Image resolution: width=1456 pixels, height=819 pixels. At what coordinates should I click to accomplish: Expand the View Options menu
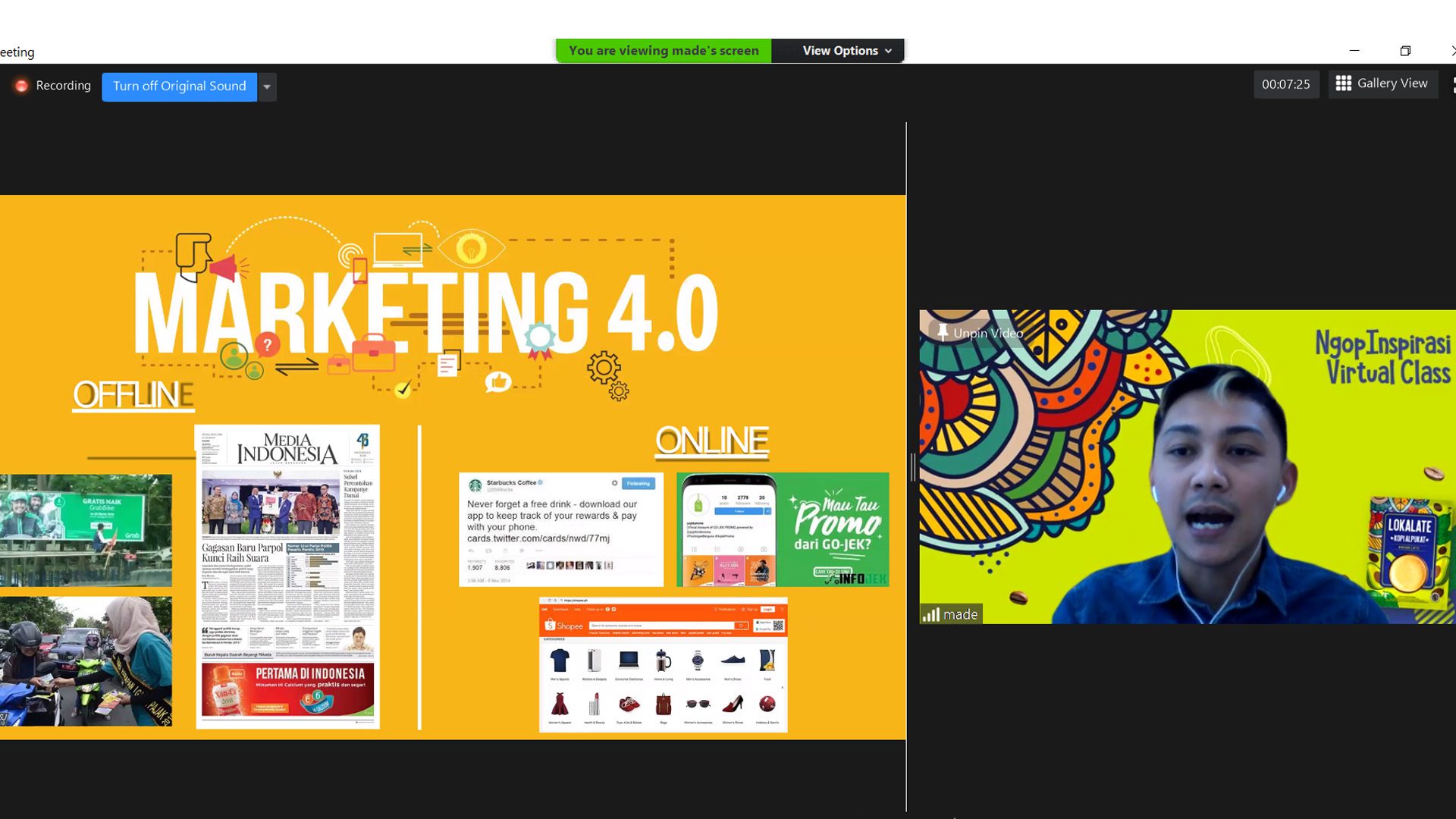point(846,51)
